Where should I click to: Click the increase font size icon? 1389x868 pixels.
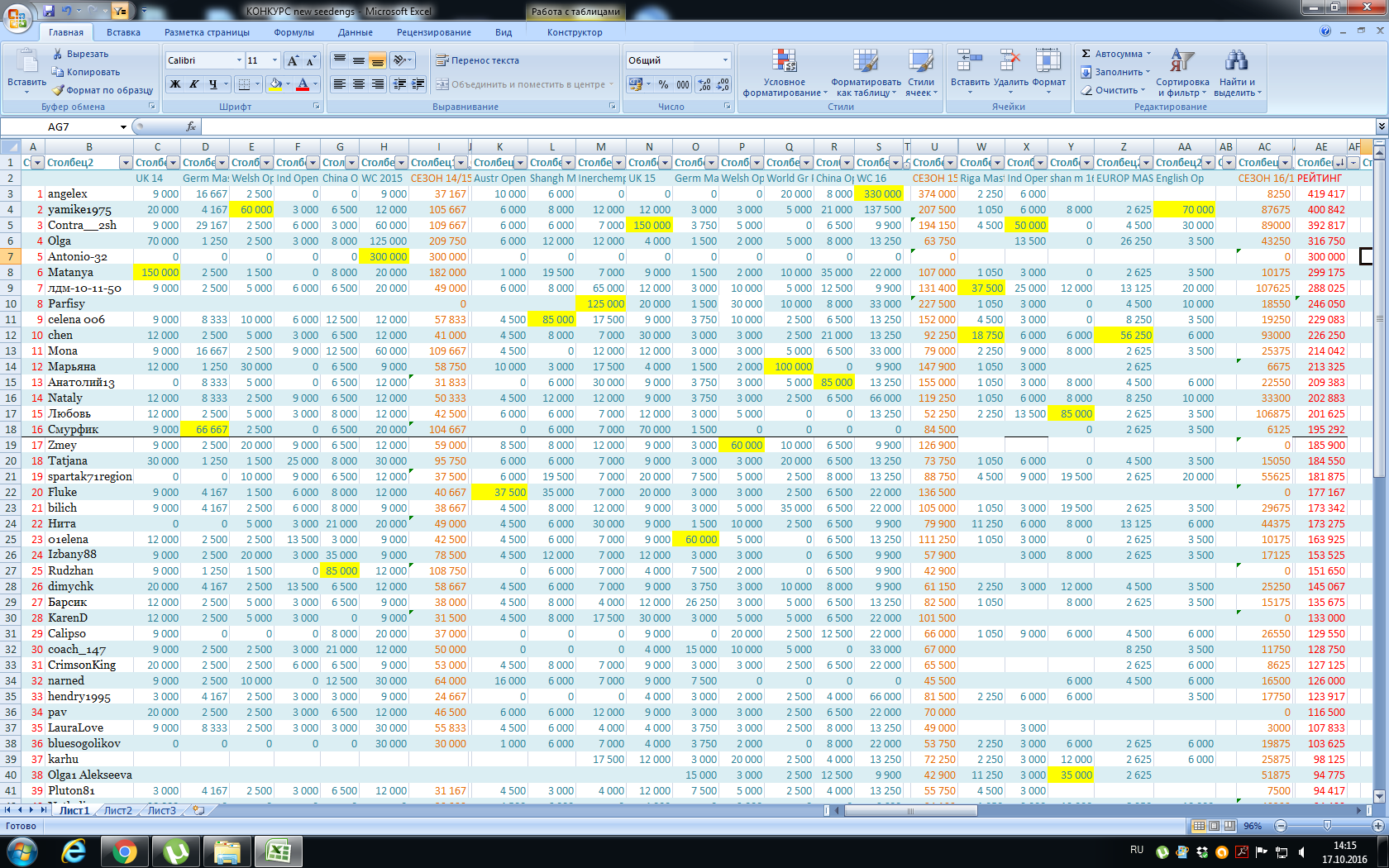(x=292, y=60)
